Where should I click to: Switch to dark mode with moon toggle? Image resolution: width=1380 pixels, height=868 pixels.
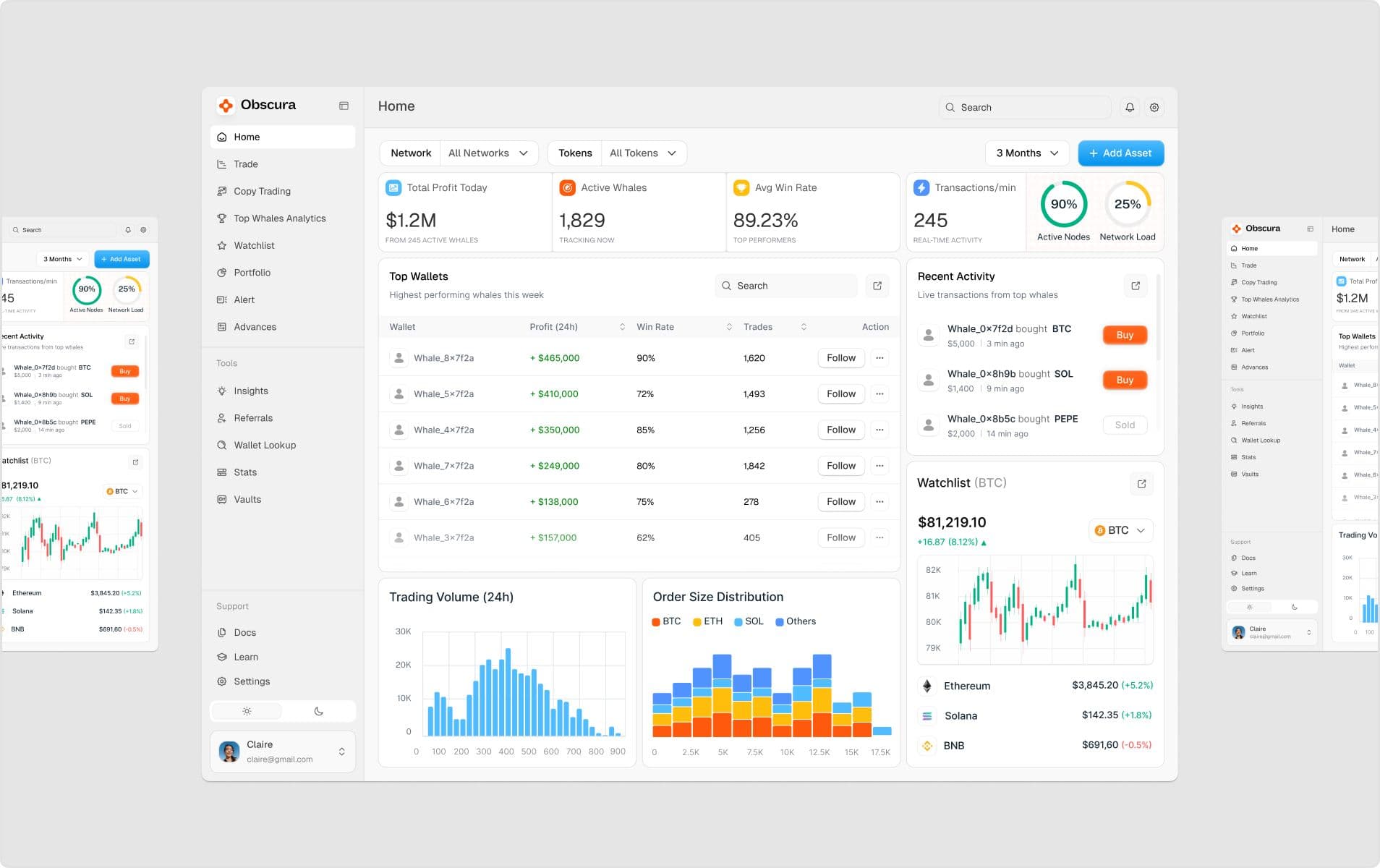(x=319, y=711)
